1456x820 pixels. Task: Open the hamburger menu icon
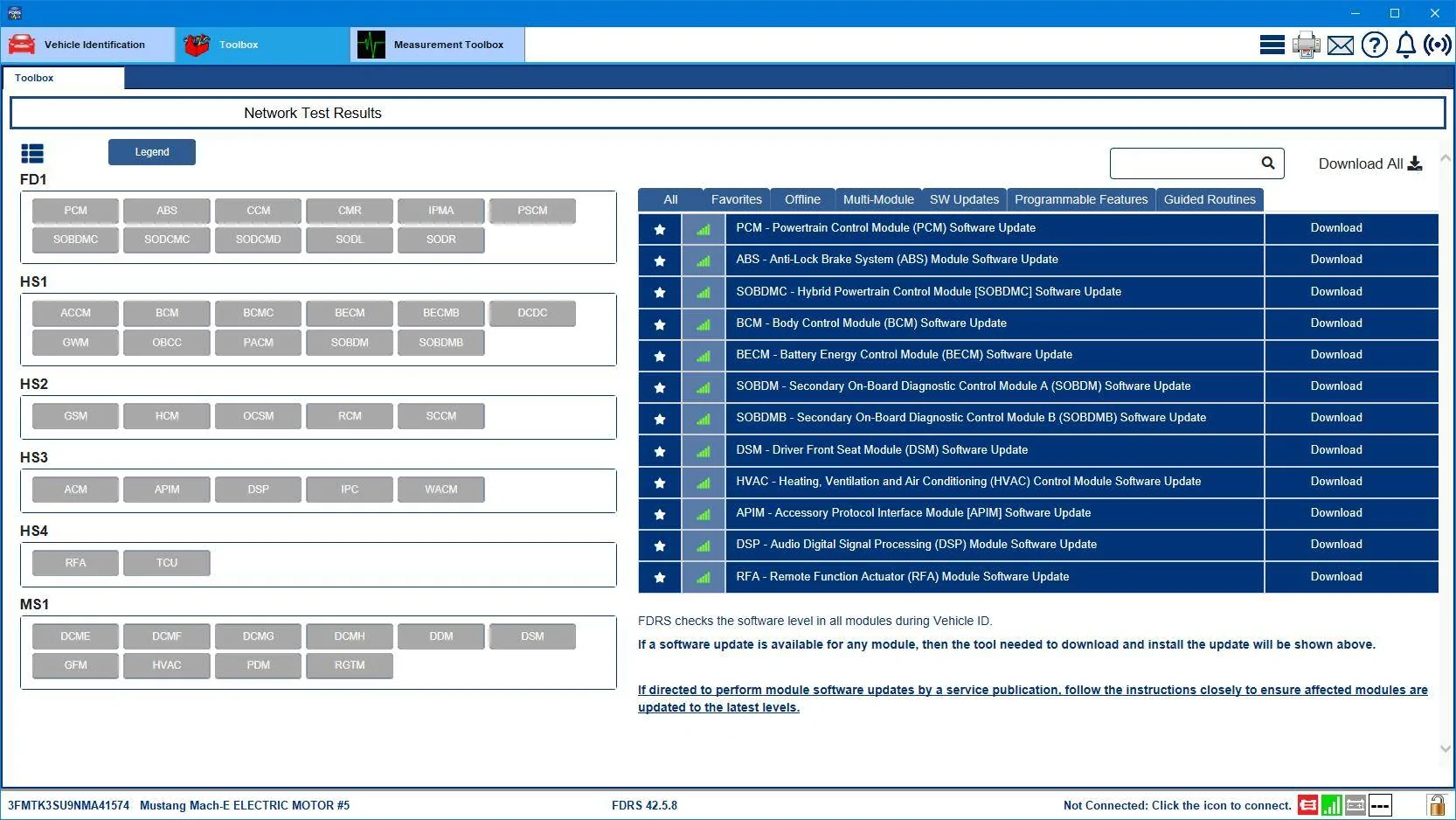[x=1272, y=45]
